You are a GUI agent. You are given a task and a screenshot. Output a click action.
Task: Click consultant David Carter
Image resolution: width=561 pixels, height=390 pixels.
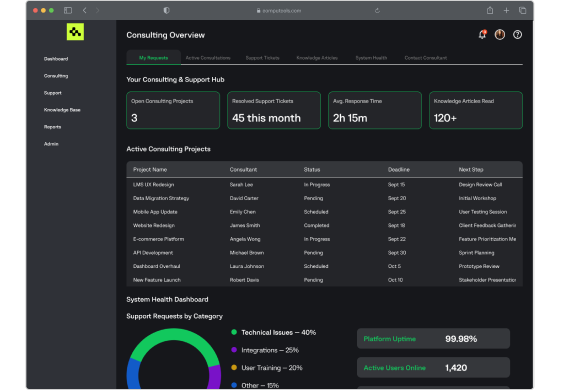pyautogui.click(x=244, y=198)
